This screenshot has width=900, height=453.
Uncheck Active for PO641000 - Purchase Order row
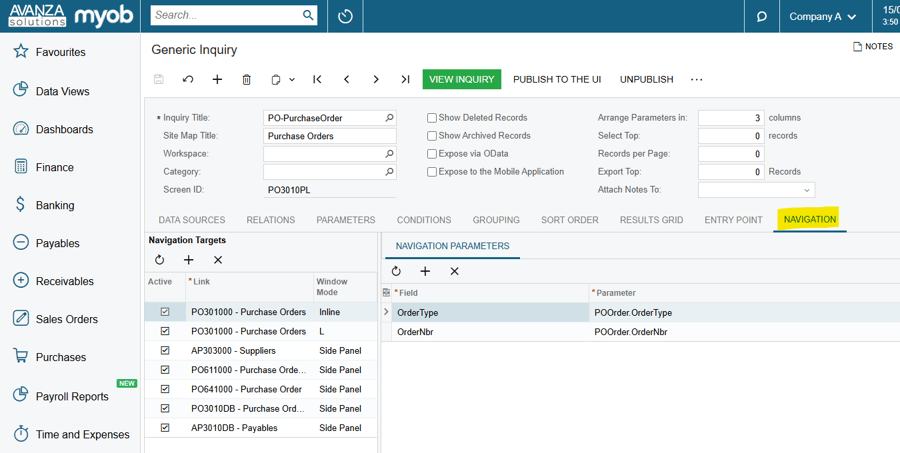pyautogui.click(x=165, y=389)
